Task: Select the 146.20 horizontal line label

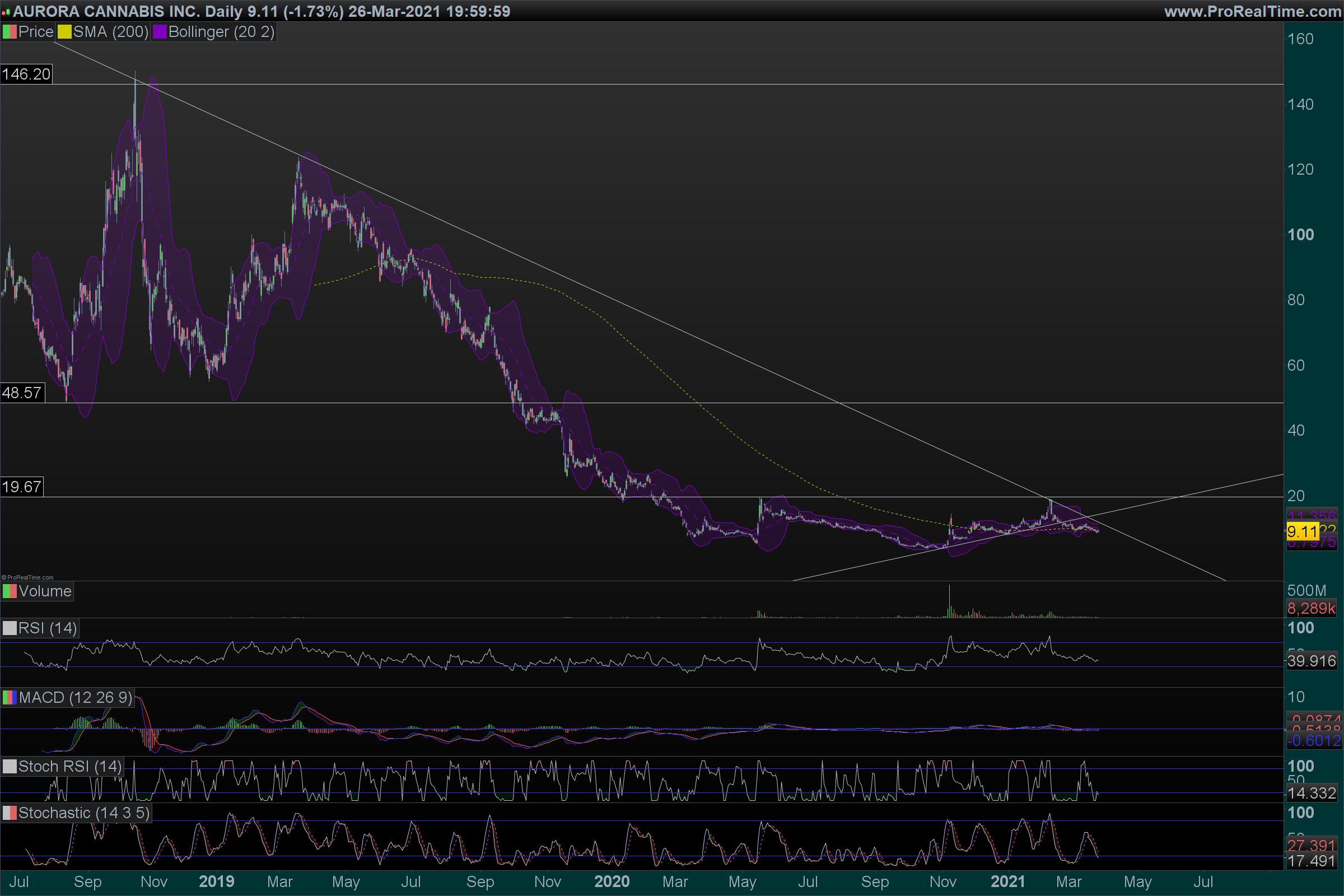Action: point(26,74)
